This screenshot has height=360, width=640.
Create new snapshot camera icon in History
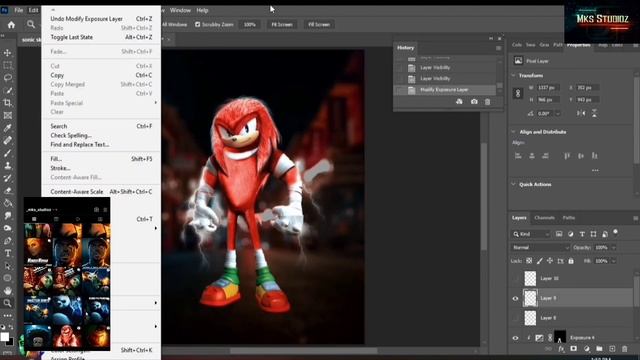[474, 102]
